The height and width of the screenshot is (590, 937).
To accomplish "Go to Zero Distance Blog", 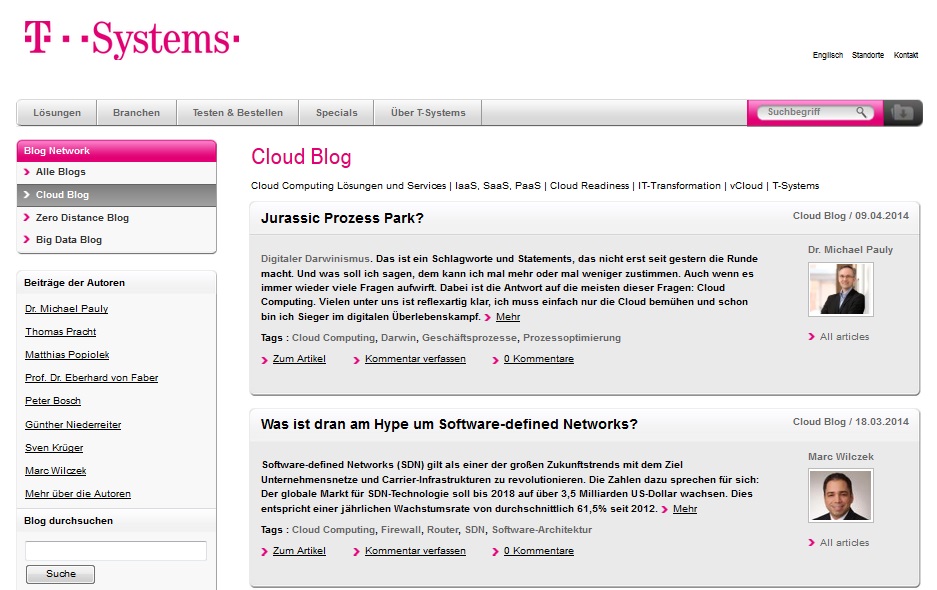I will [82, 218].
